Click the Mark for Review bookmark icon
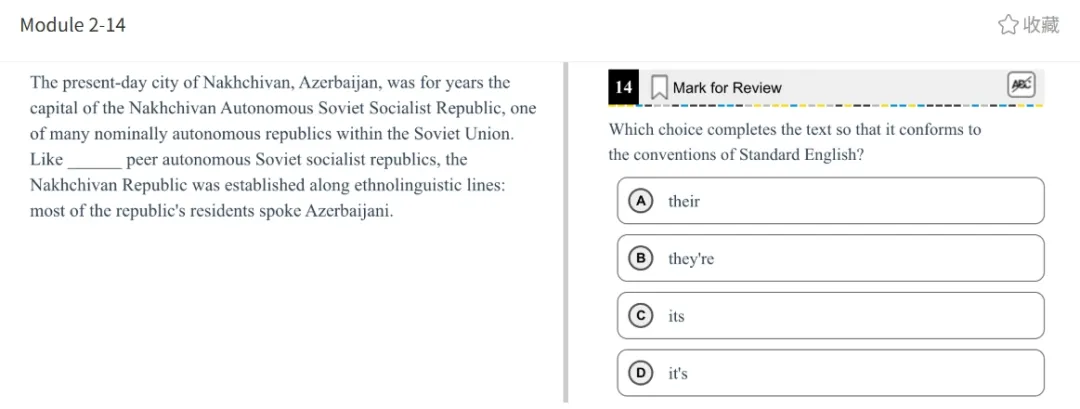Image resolution: width=1080 pixels, height=409 pixels. (659, 88)
